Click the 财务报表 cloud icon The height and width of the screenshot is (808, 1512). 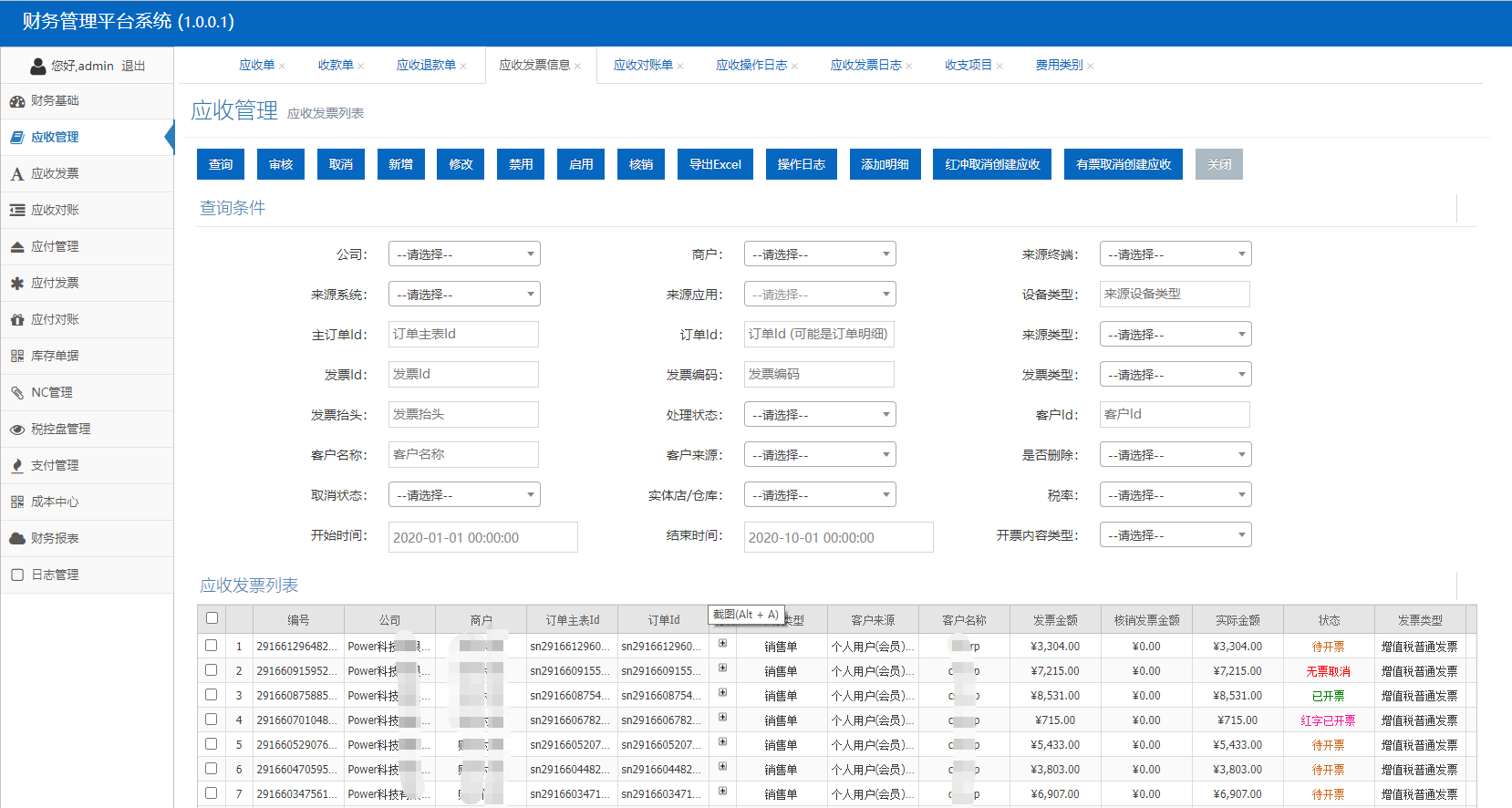click(17, 539)
